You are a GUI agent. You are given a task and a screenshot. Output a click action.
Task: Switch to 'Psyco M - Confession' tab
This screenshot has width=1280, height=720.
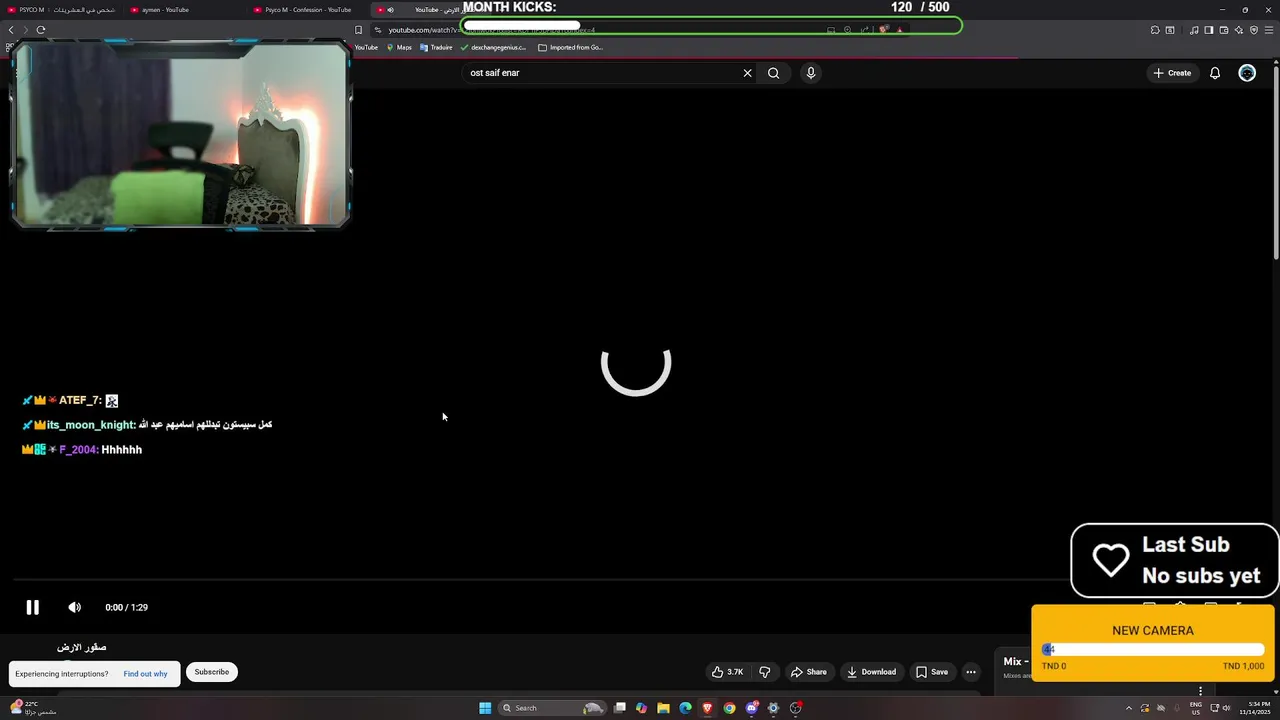pos(308,10)
